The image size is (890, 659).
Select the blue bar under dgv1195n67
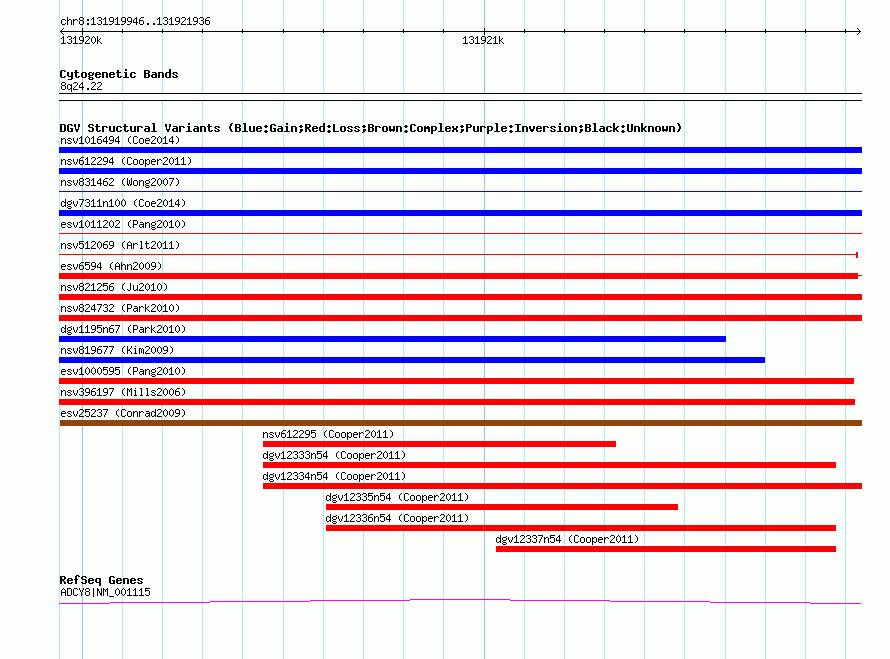pyautogui.click(x=392, y=339)
